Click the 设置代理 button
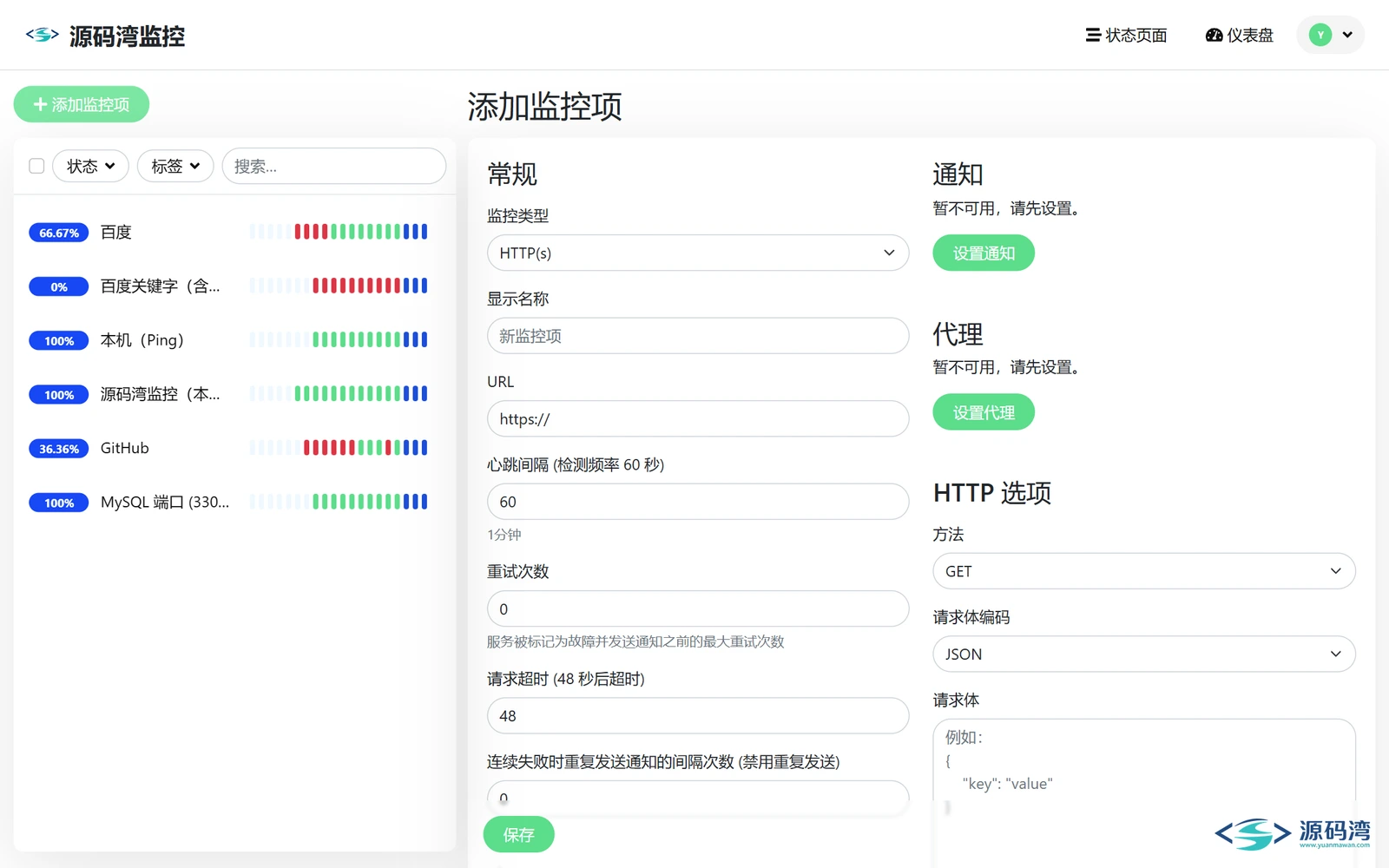This screenshot has width=1389, height=868. coord(984,412)
